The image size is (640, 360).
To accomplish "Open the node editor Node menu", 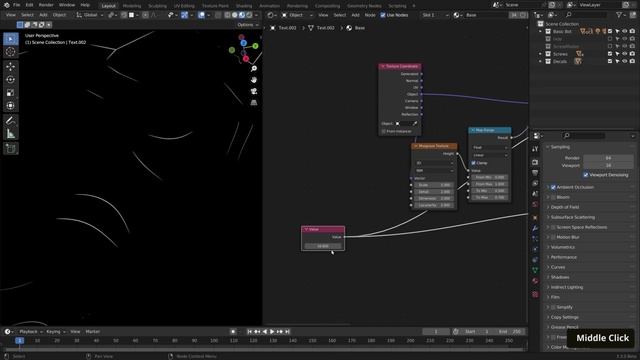I will (370, 15).
